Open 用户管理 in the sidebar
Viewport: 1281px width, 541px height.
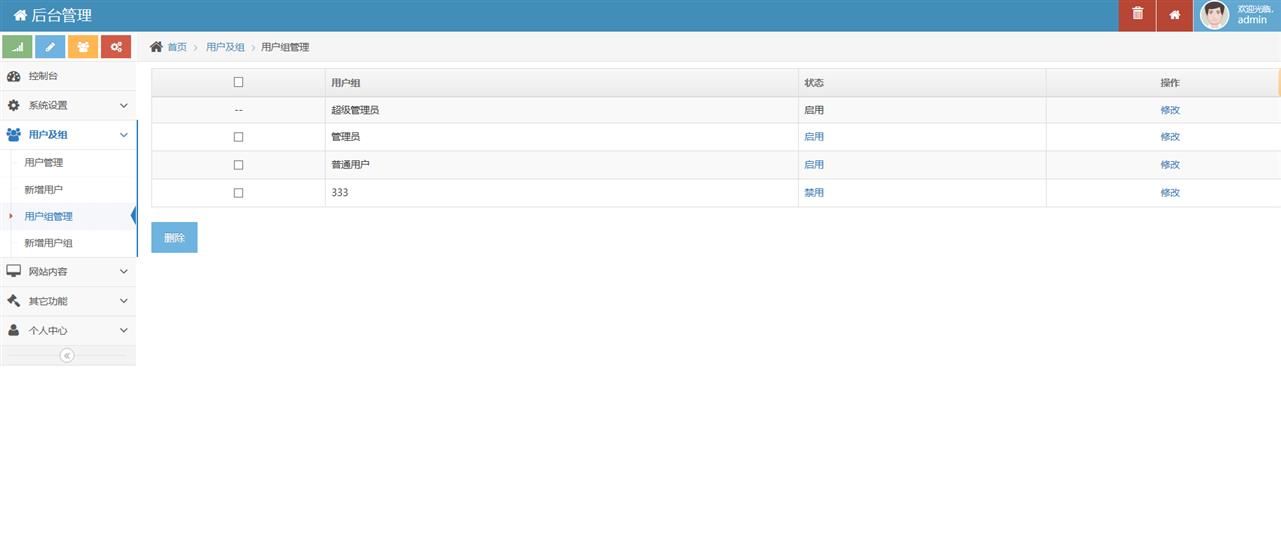[44, 162]
